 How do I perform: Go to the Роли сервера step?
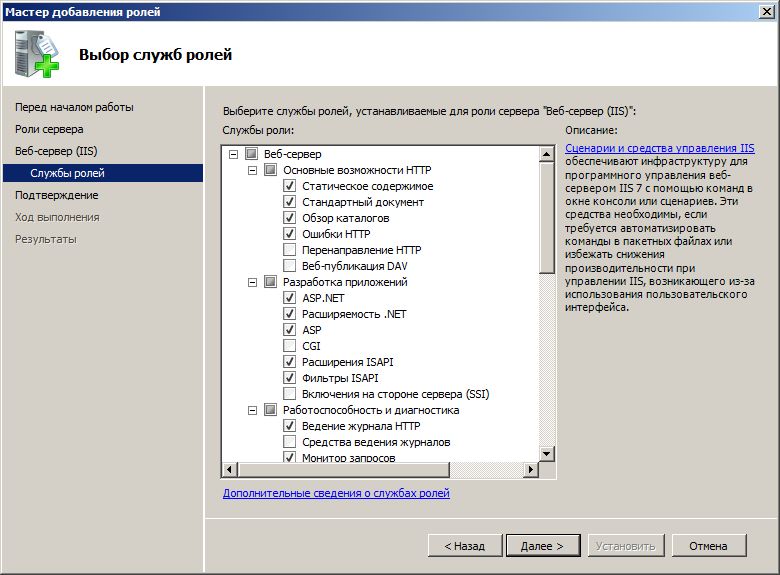[49, 129]
